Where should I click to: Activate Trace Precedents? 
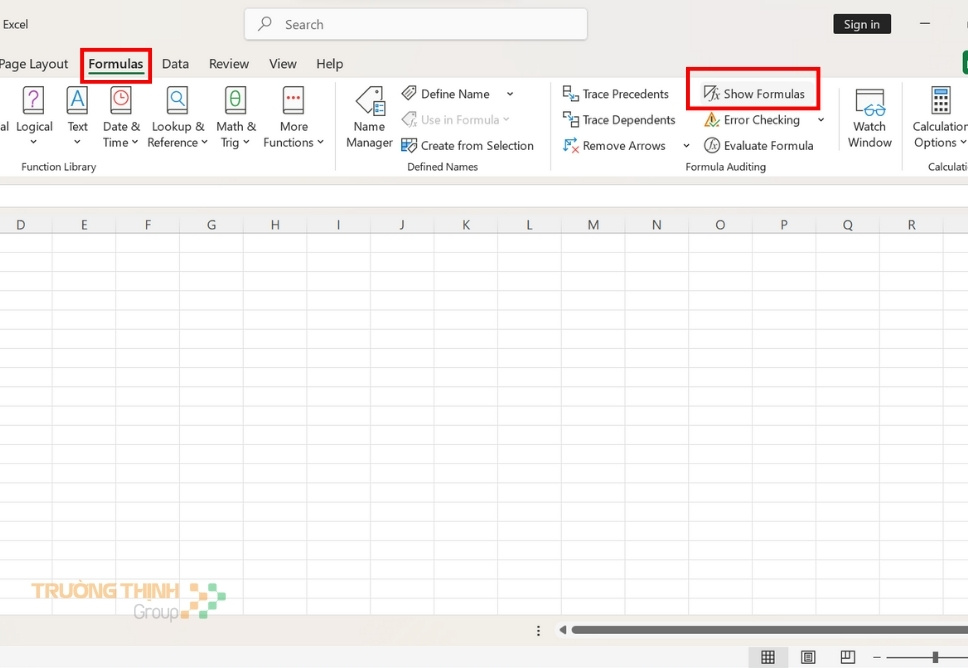pyautogui.click(x=616, y=93)
